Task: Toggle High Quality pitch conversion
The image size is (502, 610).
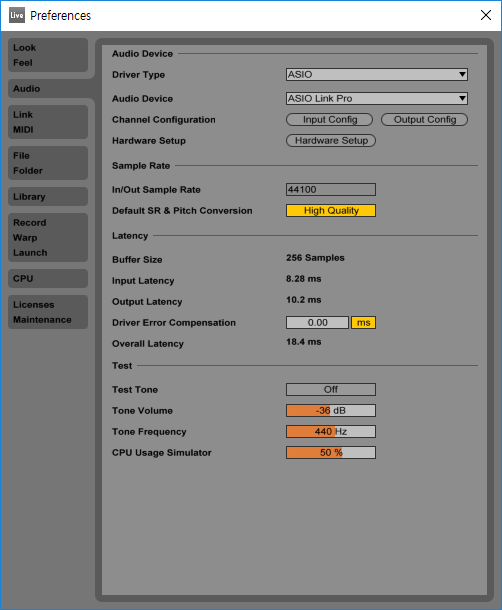Action: pyautogui.click(x=331, y=210)
